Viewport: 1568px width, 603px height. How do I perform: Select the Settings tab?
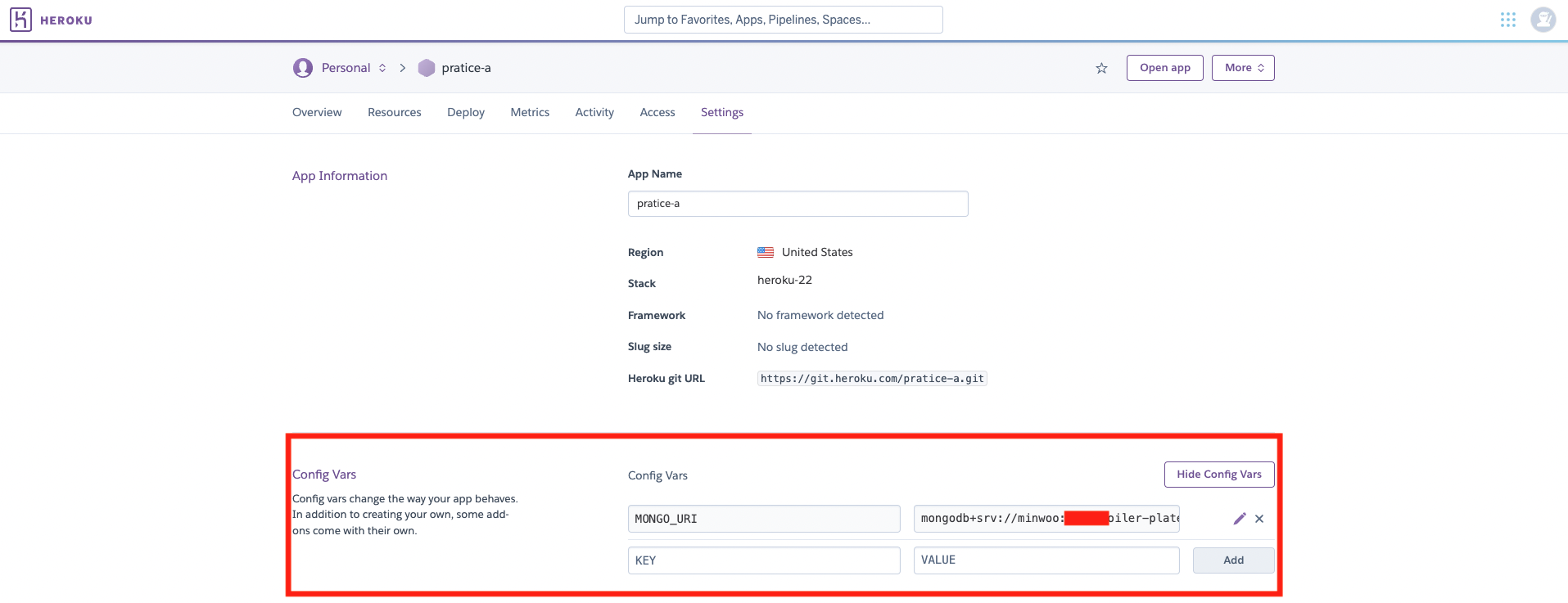(x=722, y=112)
